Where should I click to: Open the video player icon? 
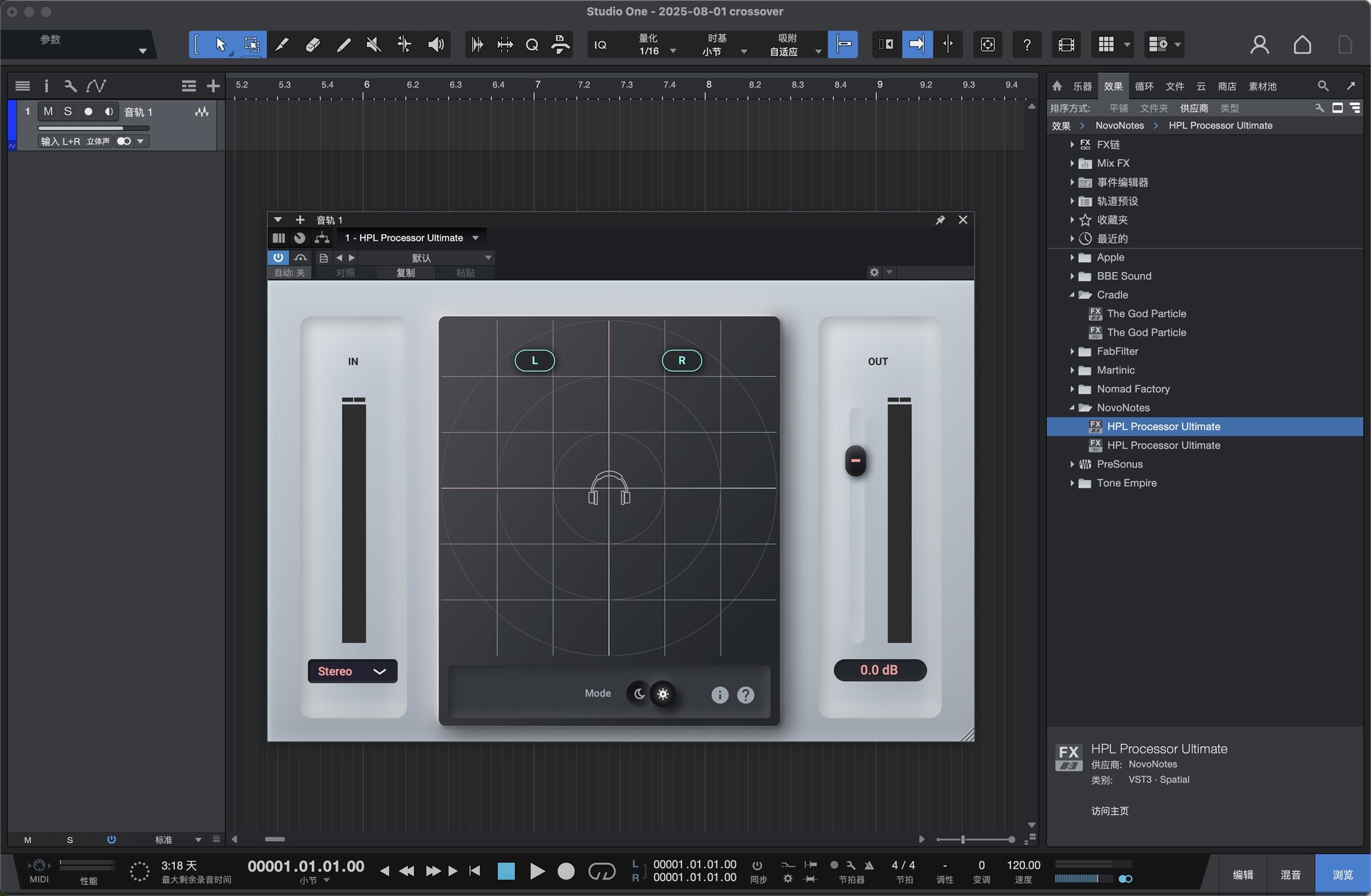click(x=1066, y=44)
